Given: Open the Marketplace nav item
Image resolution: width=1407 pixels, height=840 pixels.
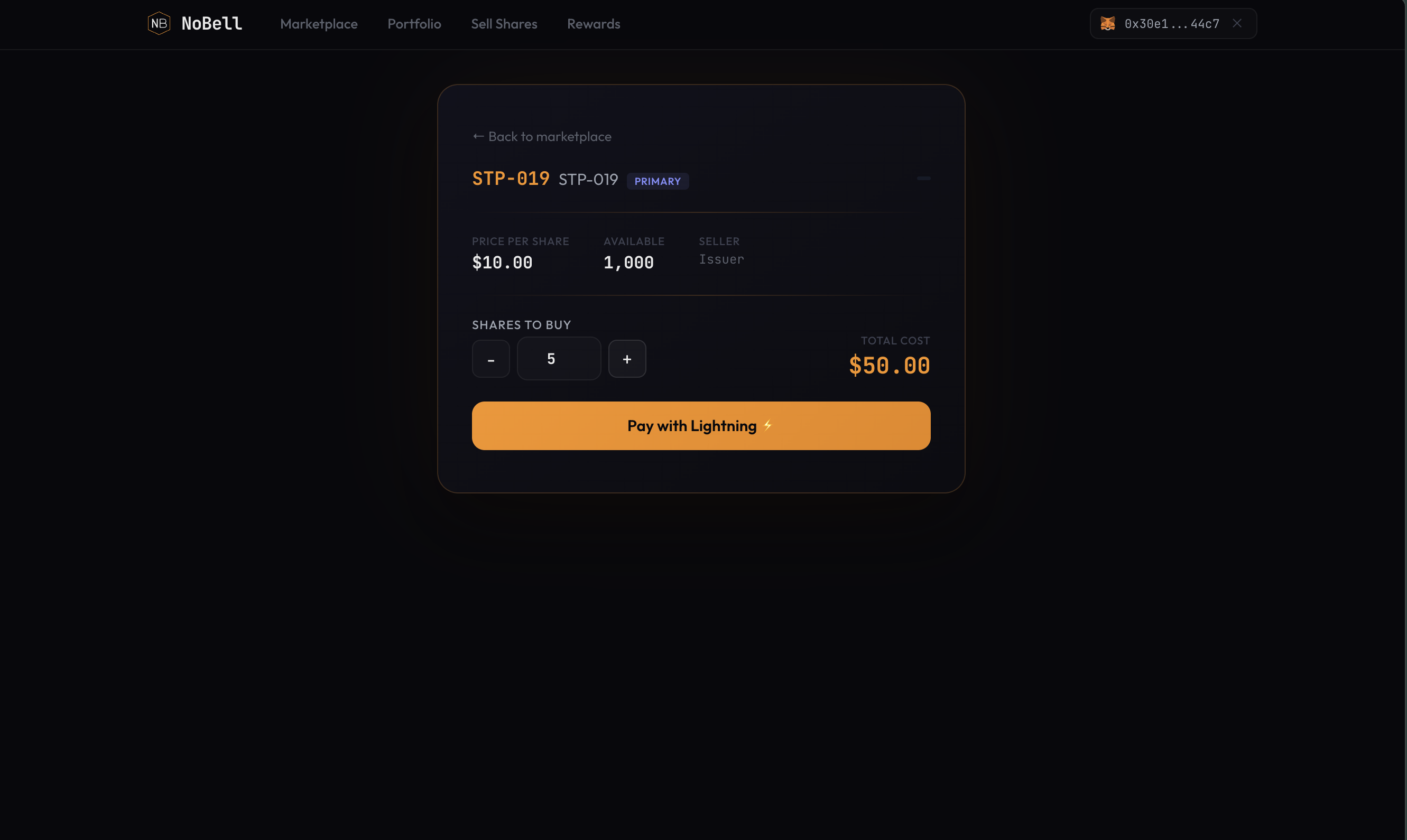Looking at the screenshot, I should [319, 24].
